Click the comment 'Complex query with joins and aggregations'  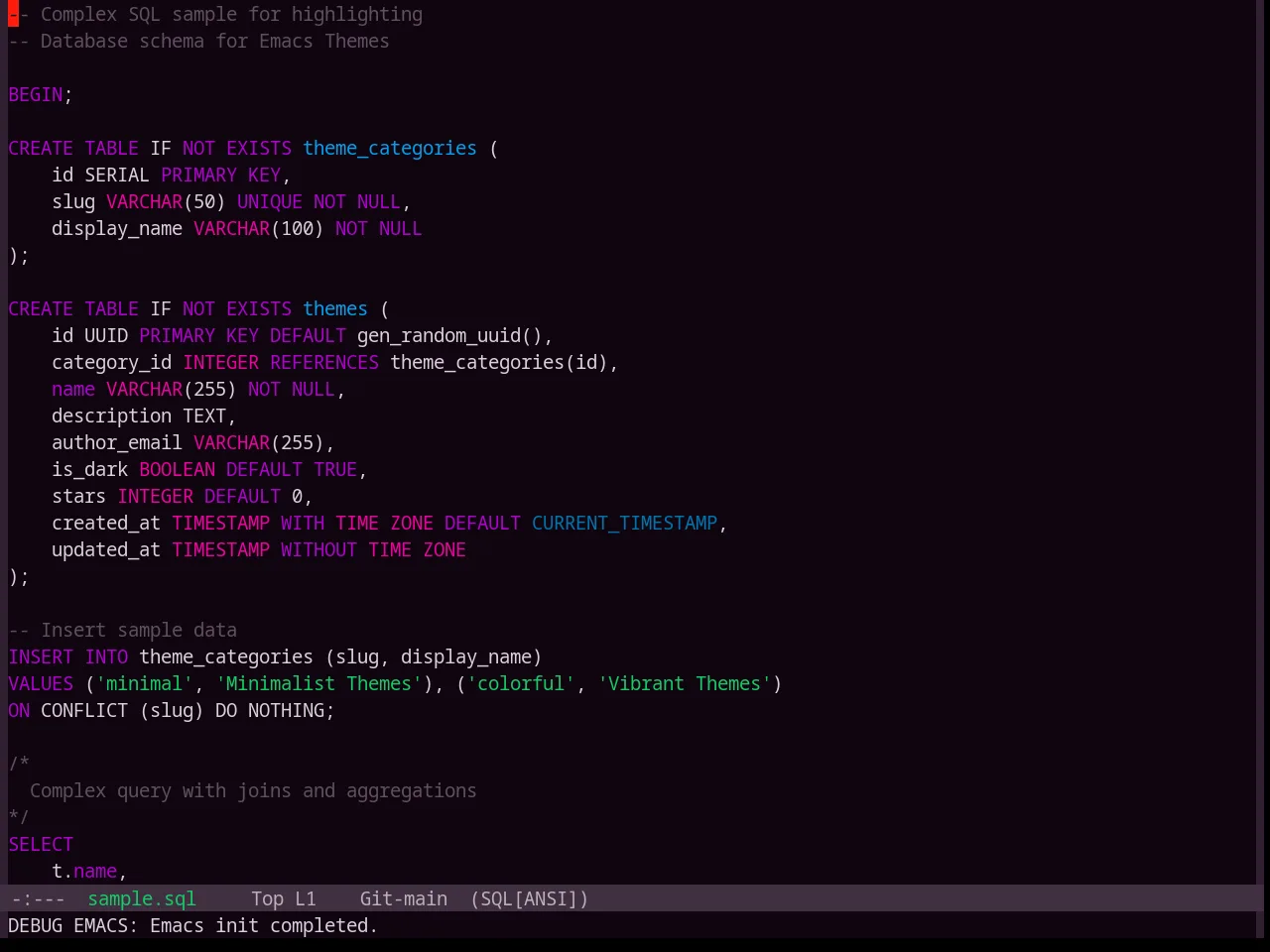[x=253, y=790]
